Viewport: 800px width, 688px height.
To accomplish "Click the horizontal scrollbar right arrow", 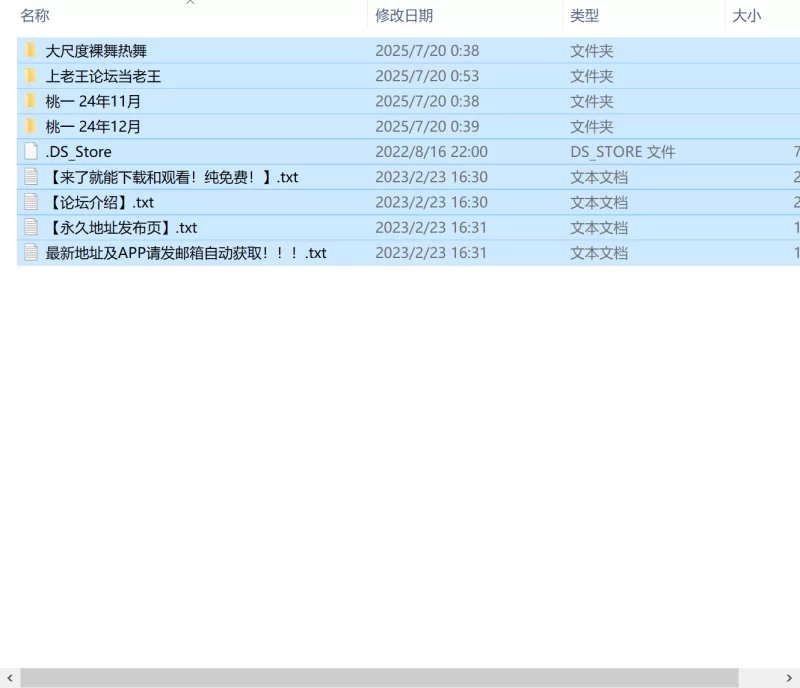I will (789, 678).
